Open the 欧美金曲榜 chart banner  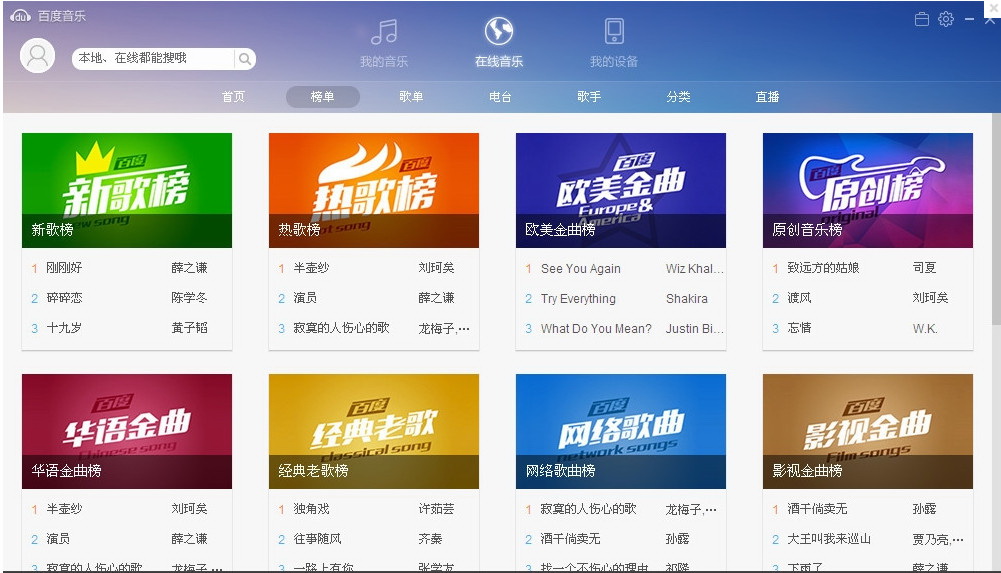pos(621,190)
